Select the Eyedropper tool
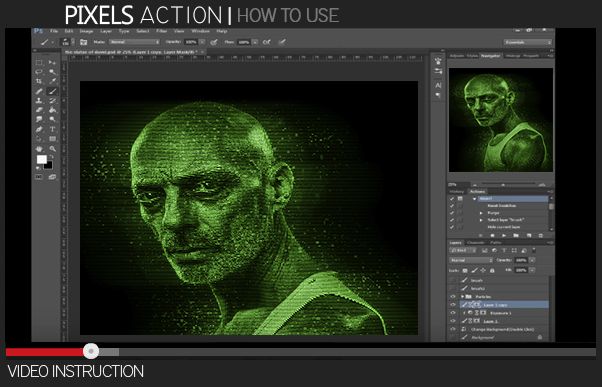The image size is (602, 387). click(x=52, y=81)
